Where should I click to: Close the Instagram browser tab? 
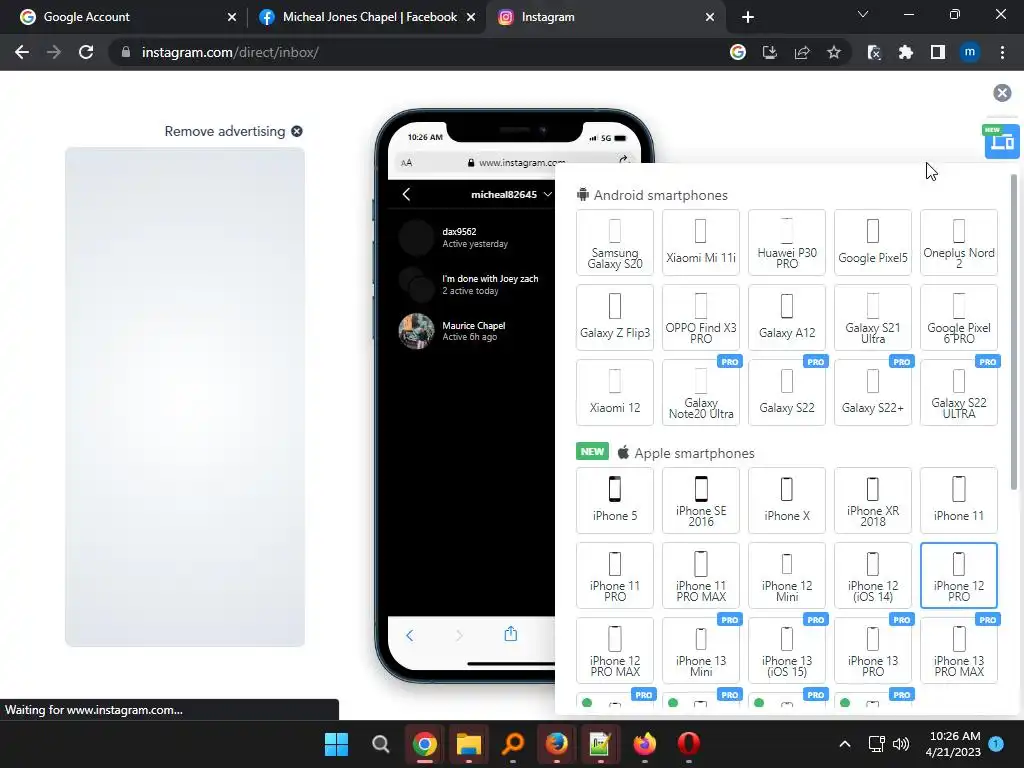(710, 17)
